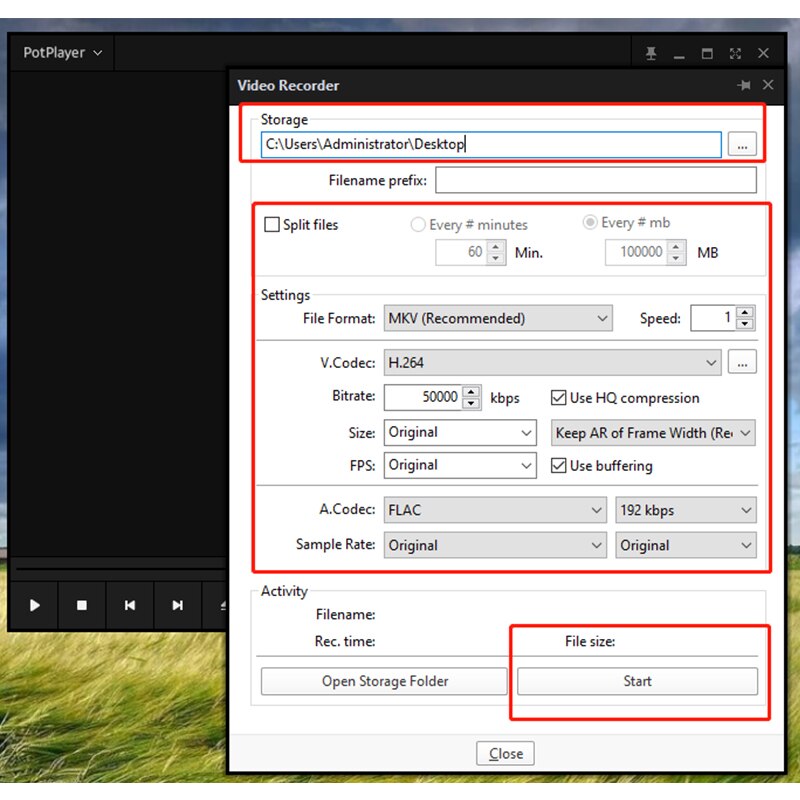This screenshot has width=800, height=800.
Task: Click the Play button in PotPlayer
Action: 34,605
